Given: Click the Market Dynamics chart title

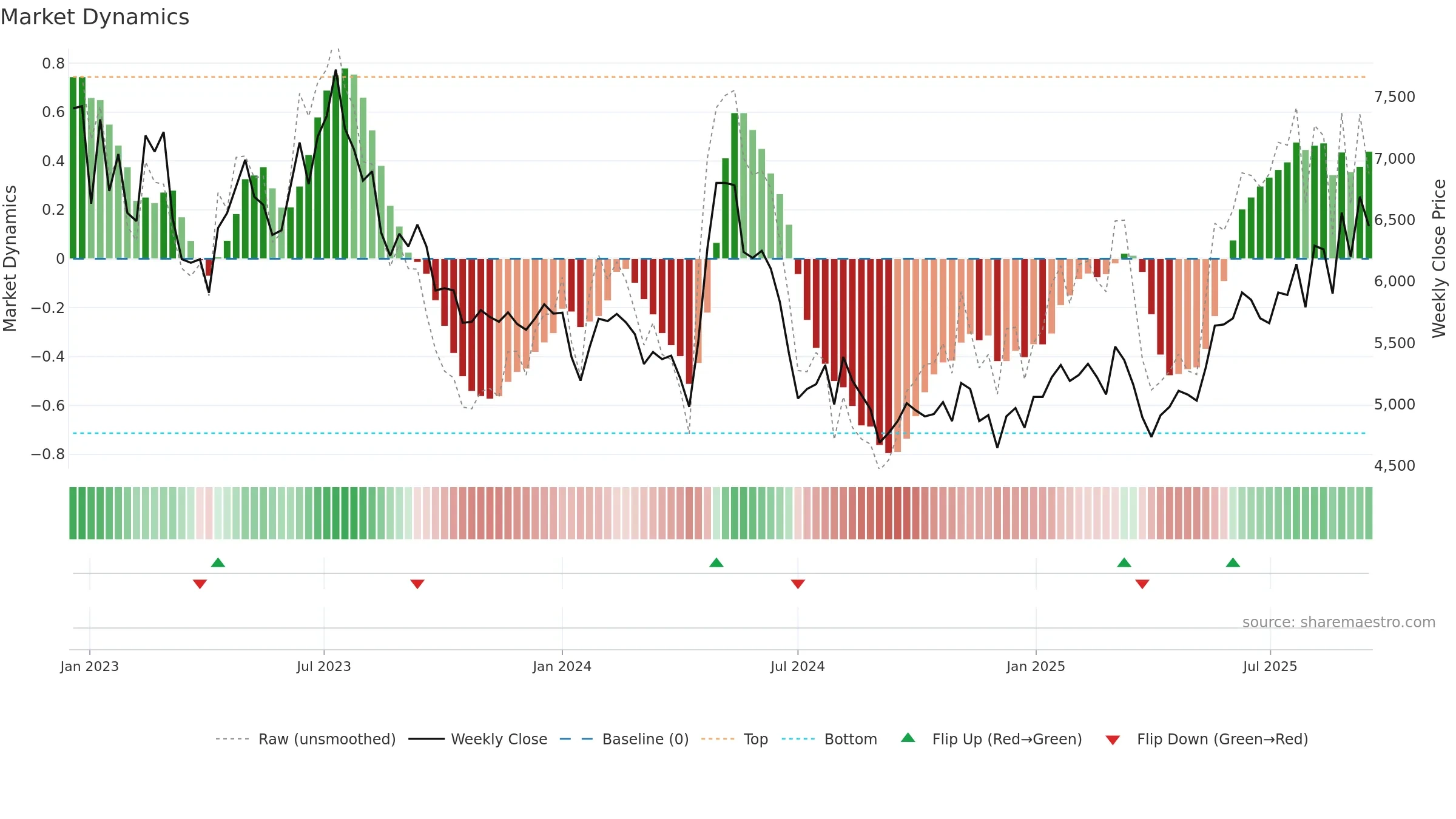Looking at the screenshot, I should pyautogui.click(x=95, y=17).
